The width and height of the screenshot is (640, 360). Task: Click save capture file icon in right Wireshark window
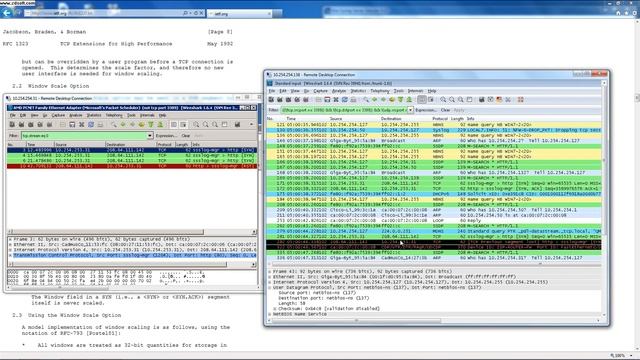click(327, 100)
